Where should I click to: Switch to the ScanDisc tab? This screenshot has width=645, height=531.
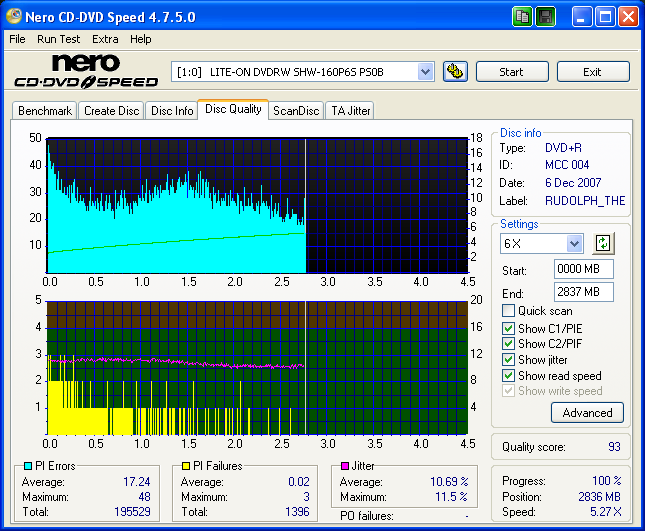pos(296,111)
